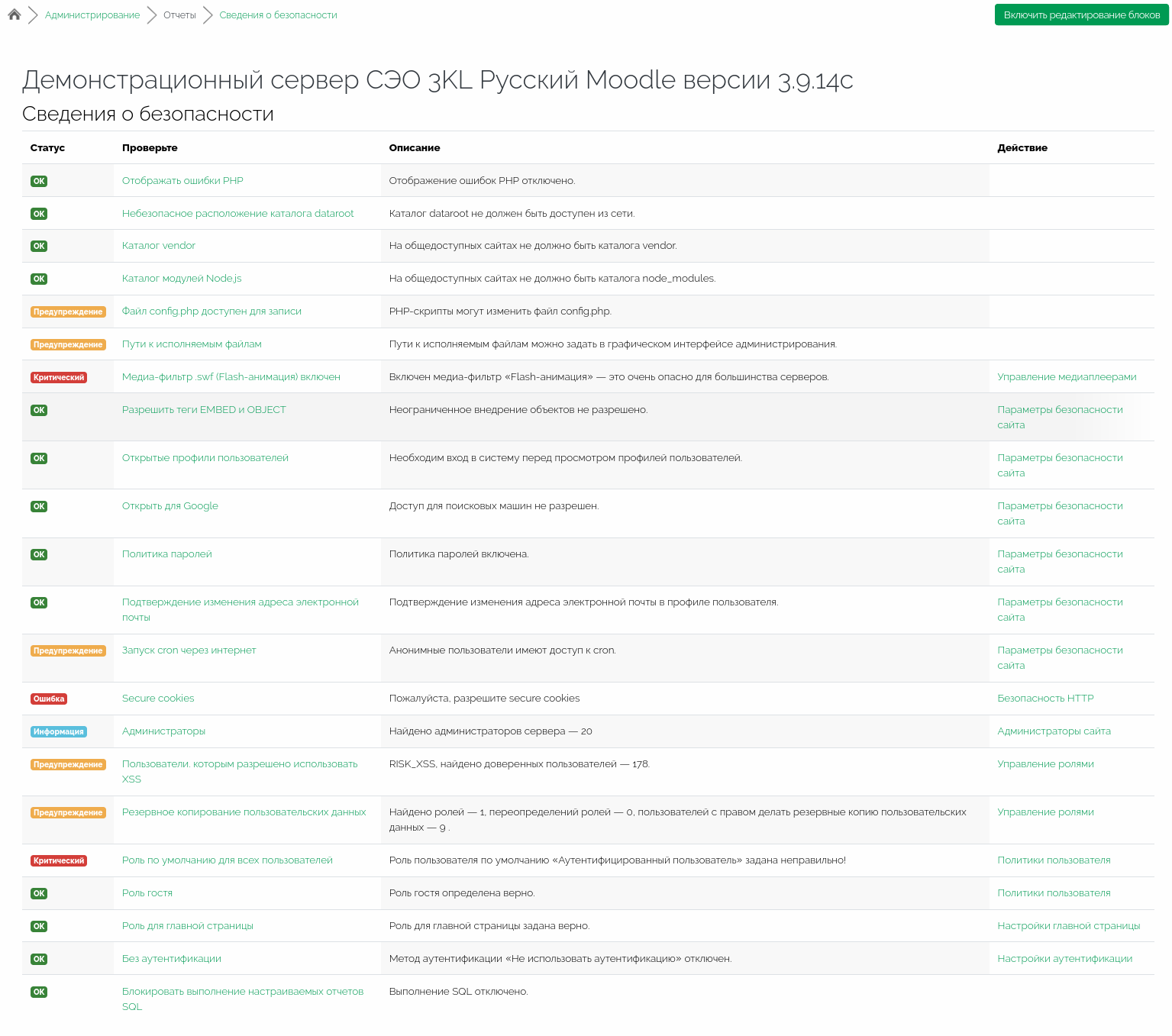1172x1036 pixels.
Task: Open the Каталог vendor check link
Action: 159,246
